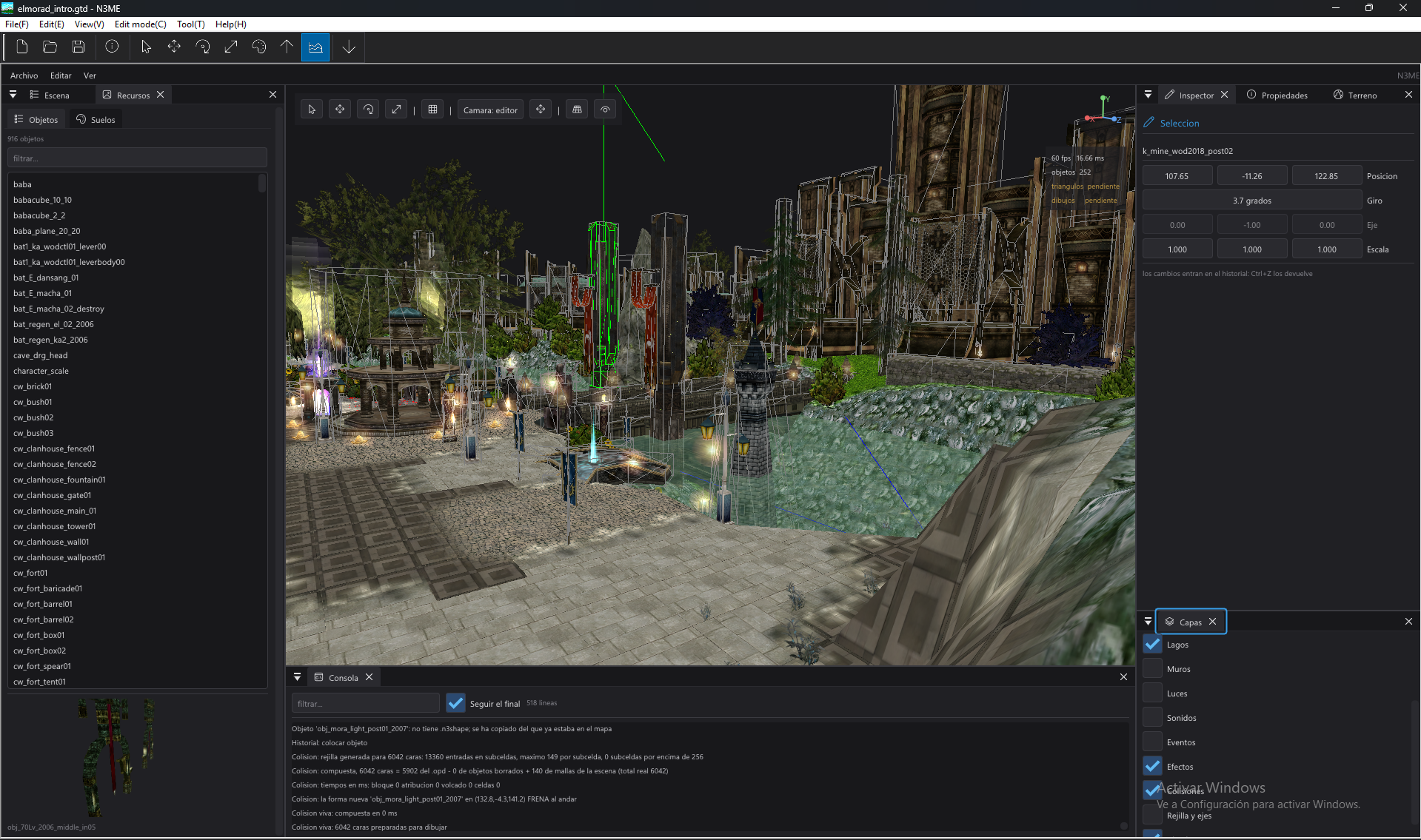Choose the move tool in the viewport toolbar
The image size is (1421, 840).
point(340,110)
